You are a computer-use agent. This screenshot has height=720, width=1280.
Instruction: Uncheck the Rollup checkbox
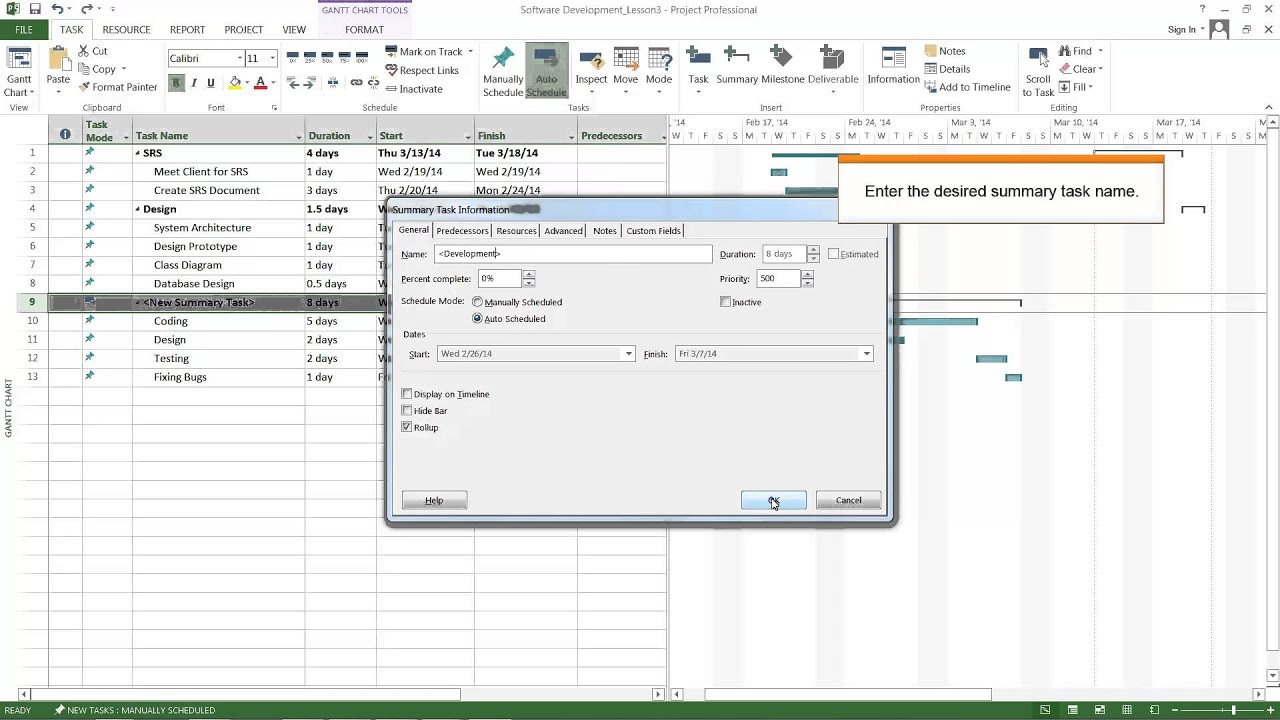point(406,427)
